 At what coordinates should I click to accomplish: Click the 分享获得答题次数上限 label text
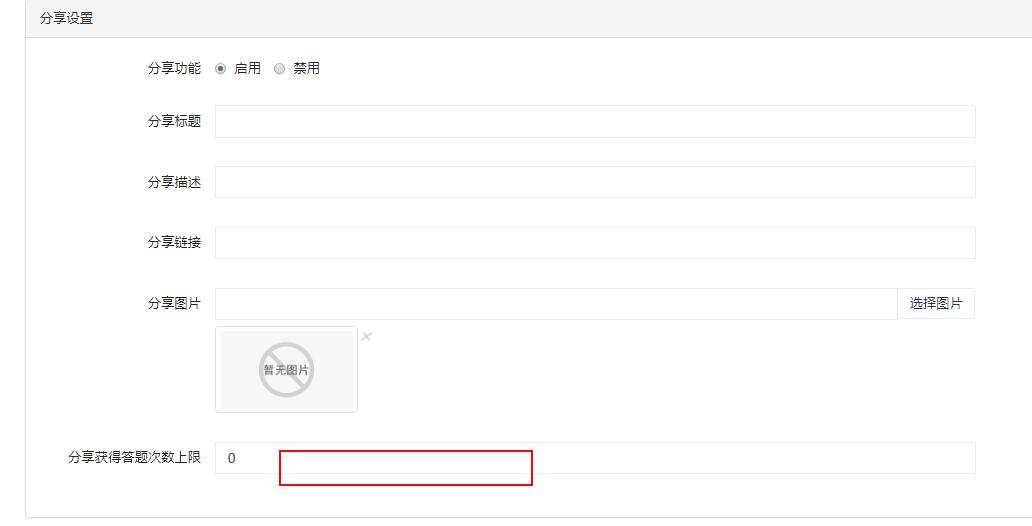(x=134, y=458)
